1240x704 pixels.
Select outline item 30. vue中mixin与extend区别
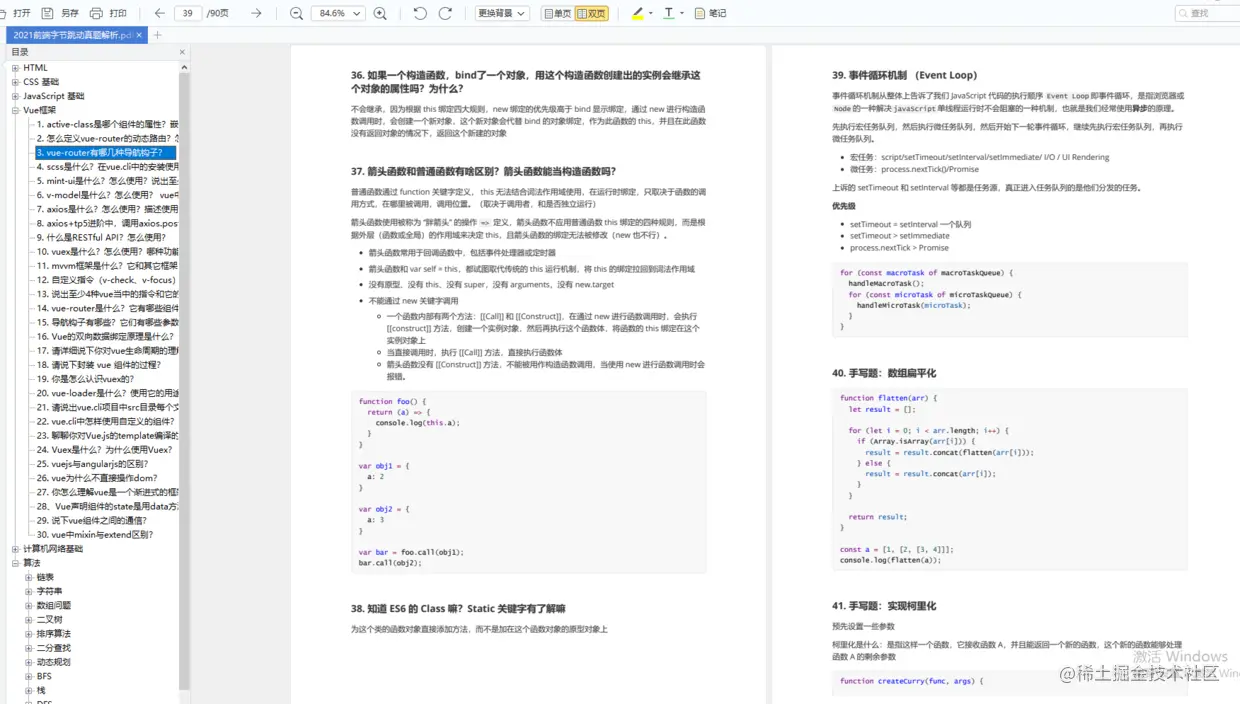tap(95, 534)
